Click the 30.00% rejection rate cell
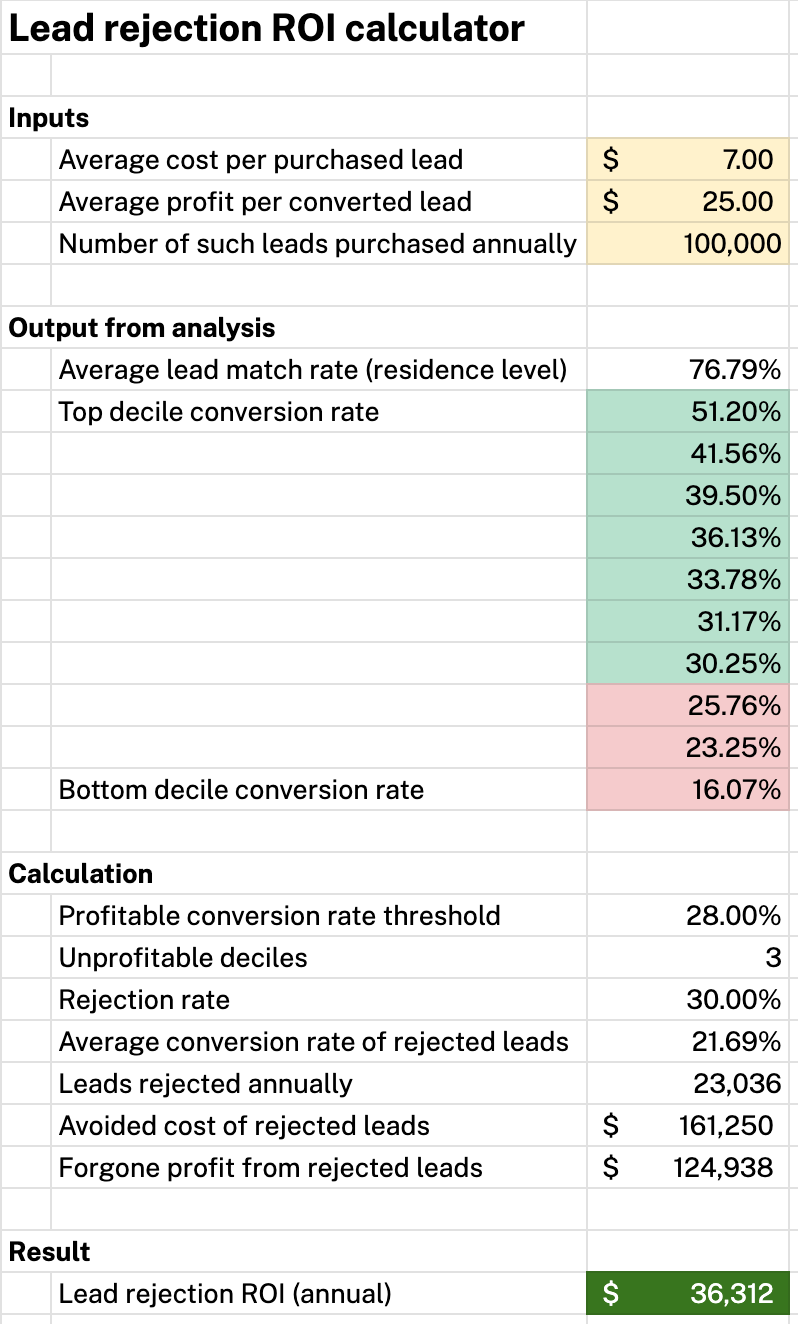The width and height of the screenshot is (798, 1324). click(x=688, y=1000)
